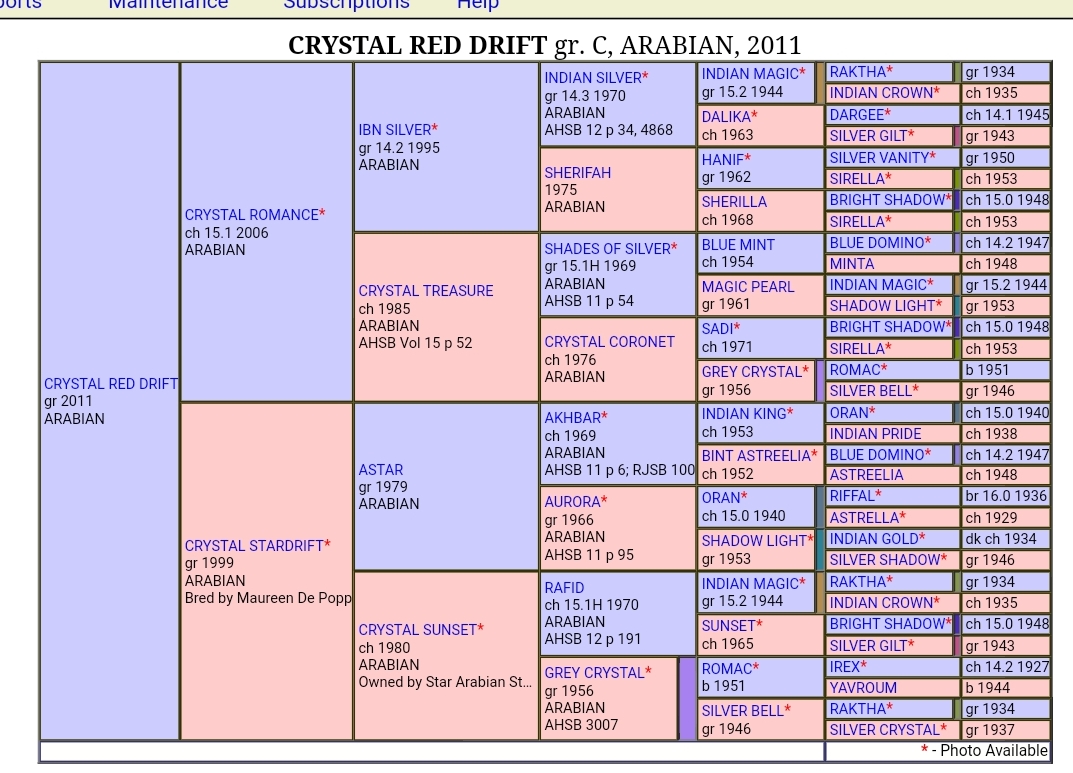This screenshot has width=1073, height=773.
Task: Select the YAVROUM ancestor link
Action: (x=862, y=688)
